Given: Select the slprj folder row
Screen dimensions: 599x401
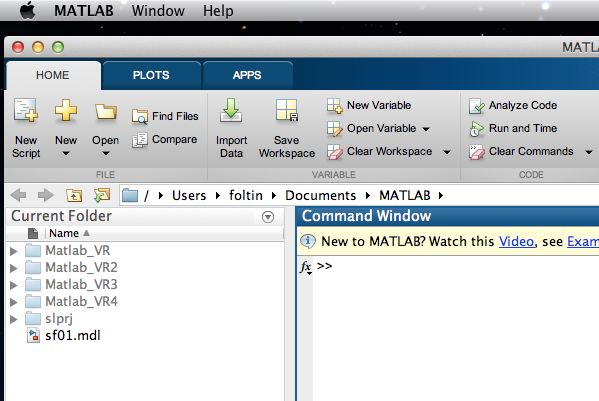Looking at the screenshot, I should 145,319.
